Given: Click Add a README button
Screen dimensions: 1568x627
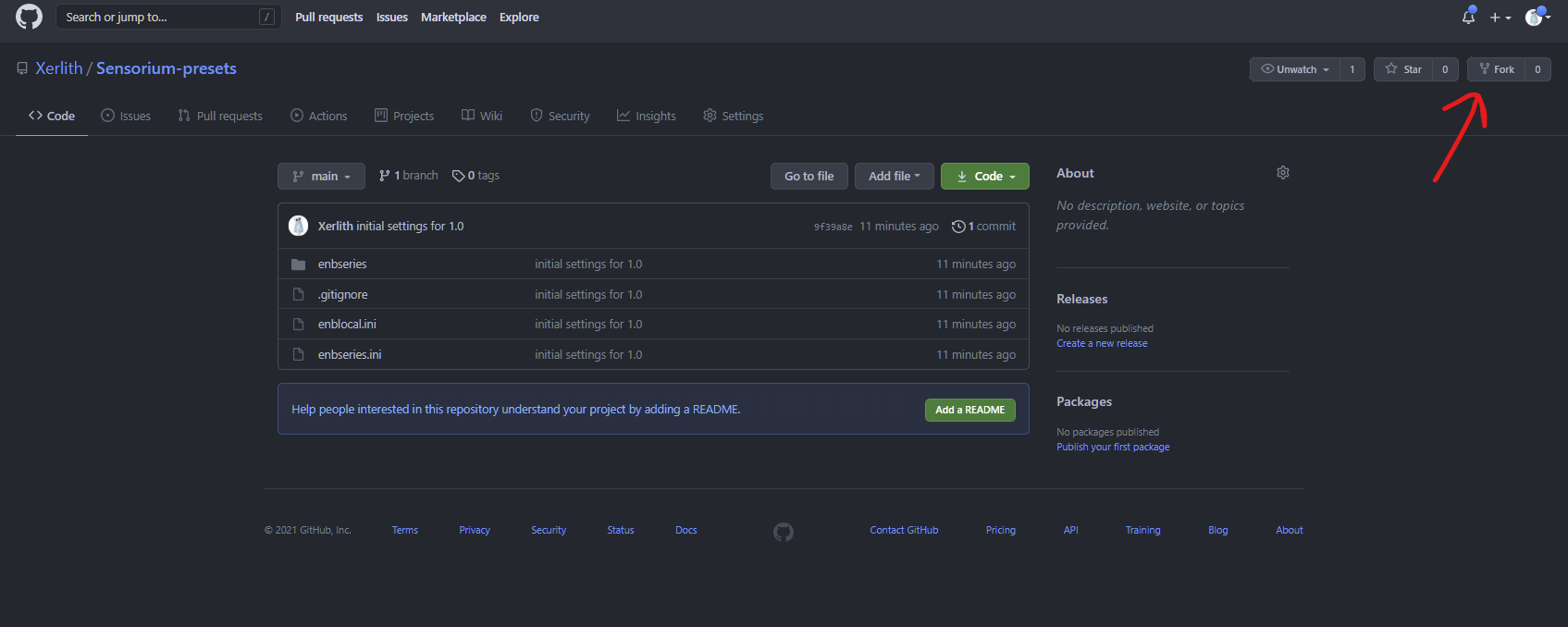Looking at the screenshot, I should tap(970, 410).
